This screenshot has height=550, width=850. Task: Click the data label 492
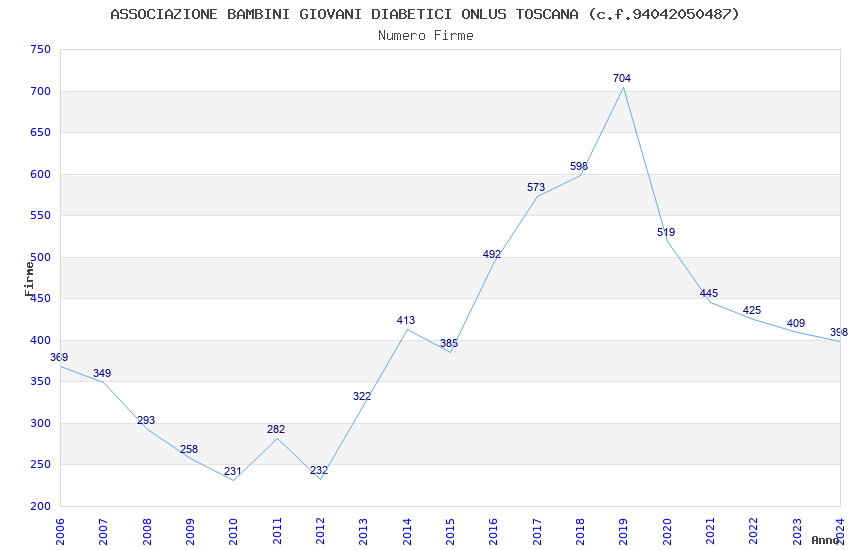point(492,254)
